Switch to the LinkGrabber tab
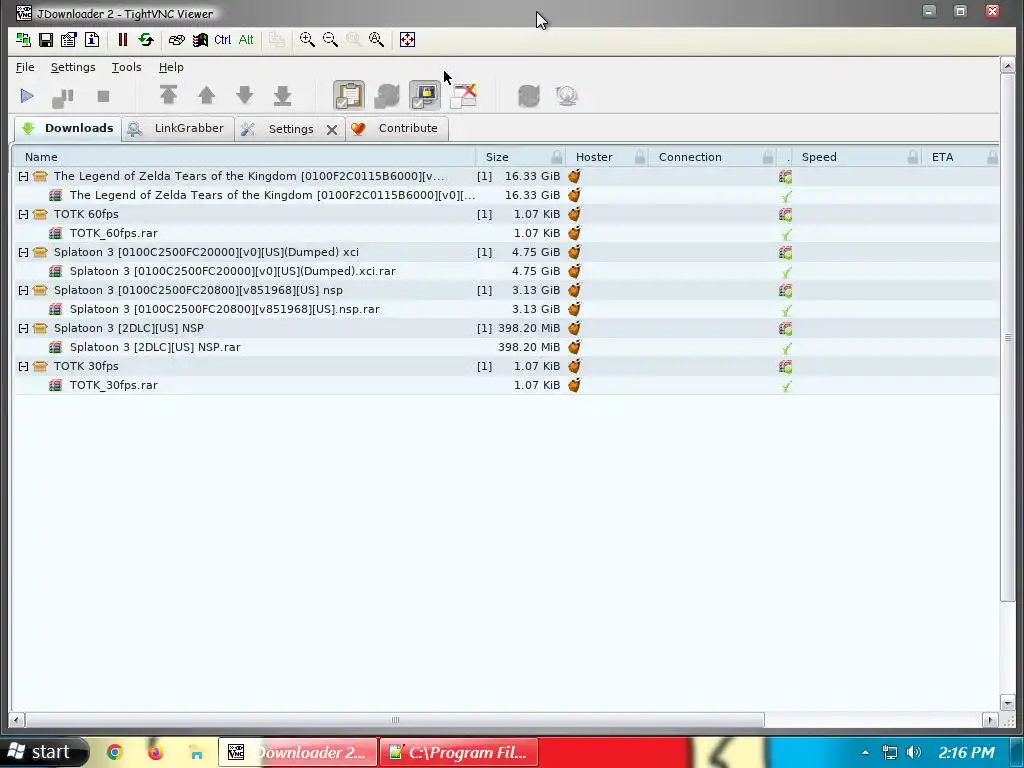This screenshot has height=768, width=1024. (x=178, y=129)
